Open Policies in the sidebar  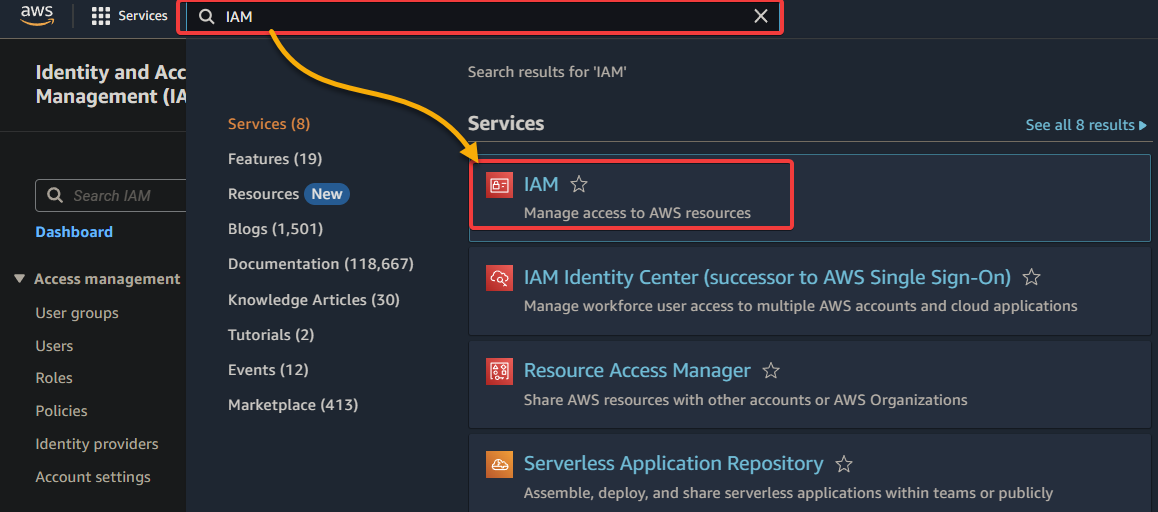pos(61,411)
